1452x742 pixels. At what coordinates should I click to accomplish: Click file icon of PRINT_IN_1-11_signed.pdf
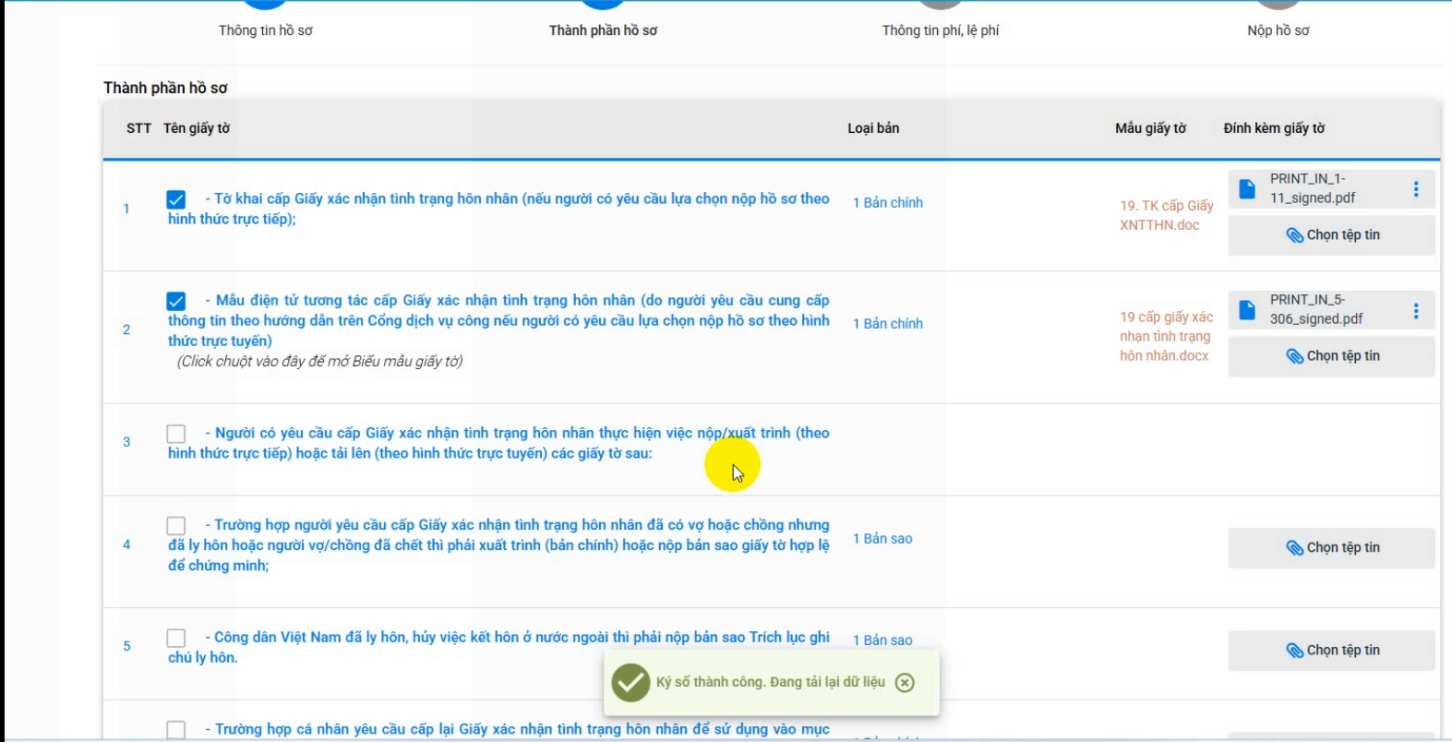click(1247, 189)
